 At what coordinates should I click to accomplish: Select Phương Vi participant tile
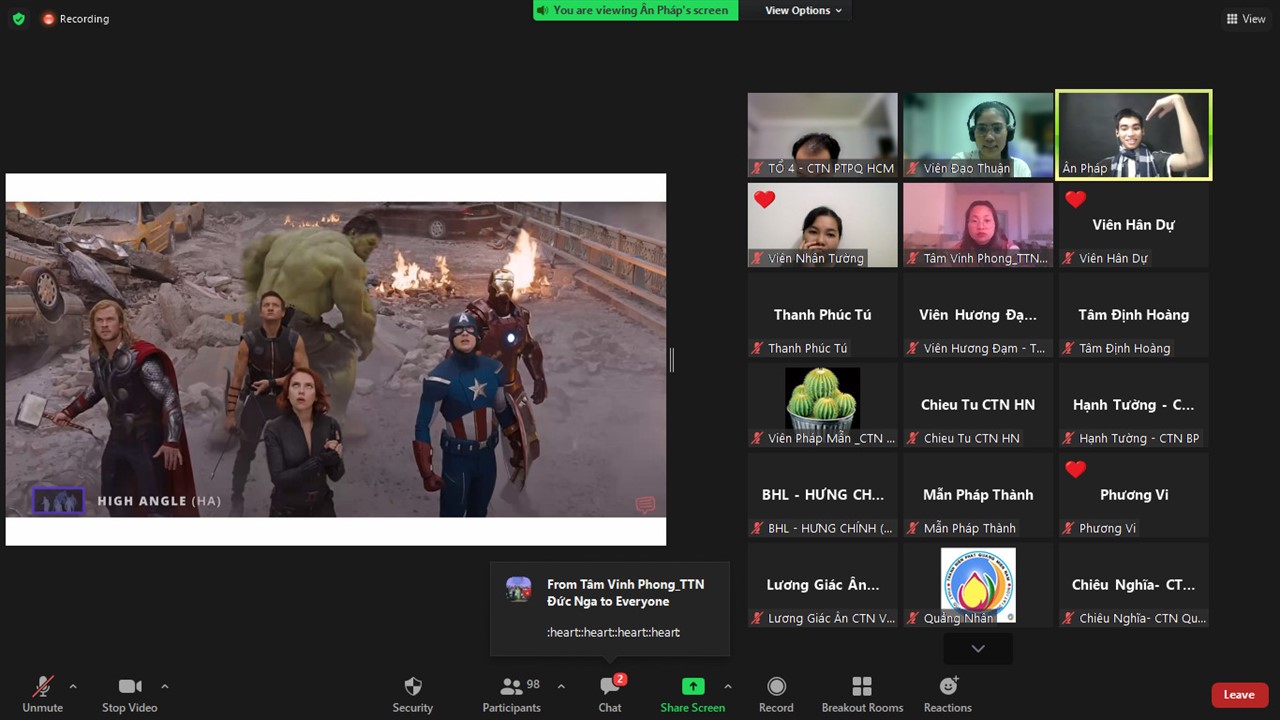(x=1134, y=495)
